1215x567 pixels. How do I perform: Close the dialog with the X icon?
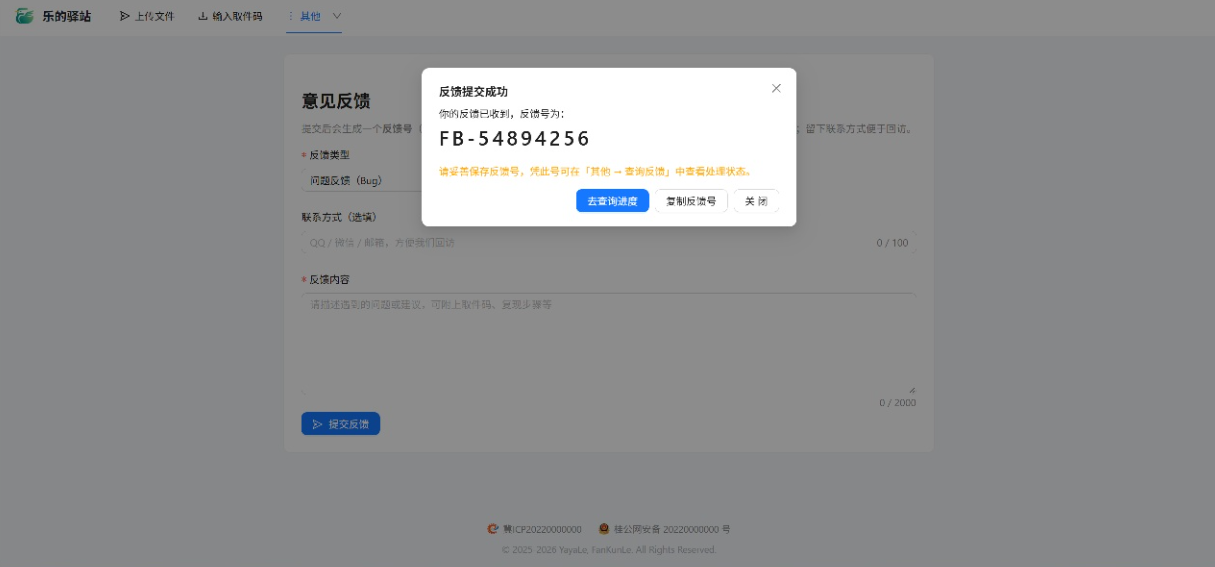pos(776,88)
